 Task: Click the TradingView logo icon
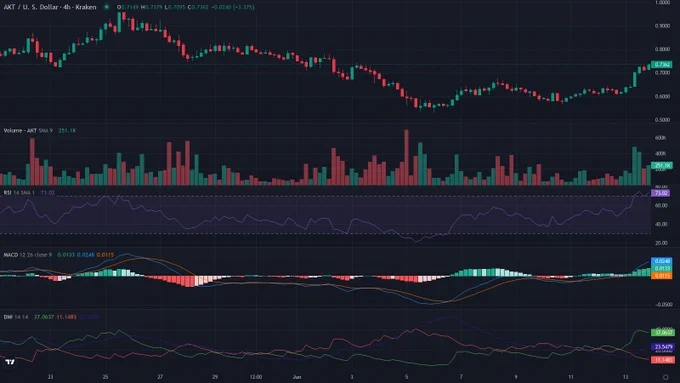pos(10,362)
